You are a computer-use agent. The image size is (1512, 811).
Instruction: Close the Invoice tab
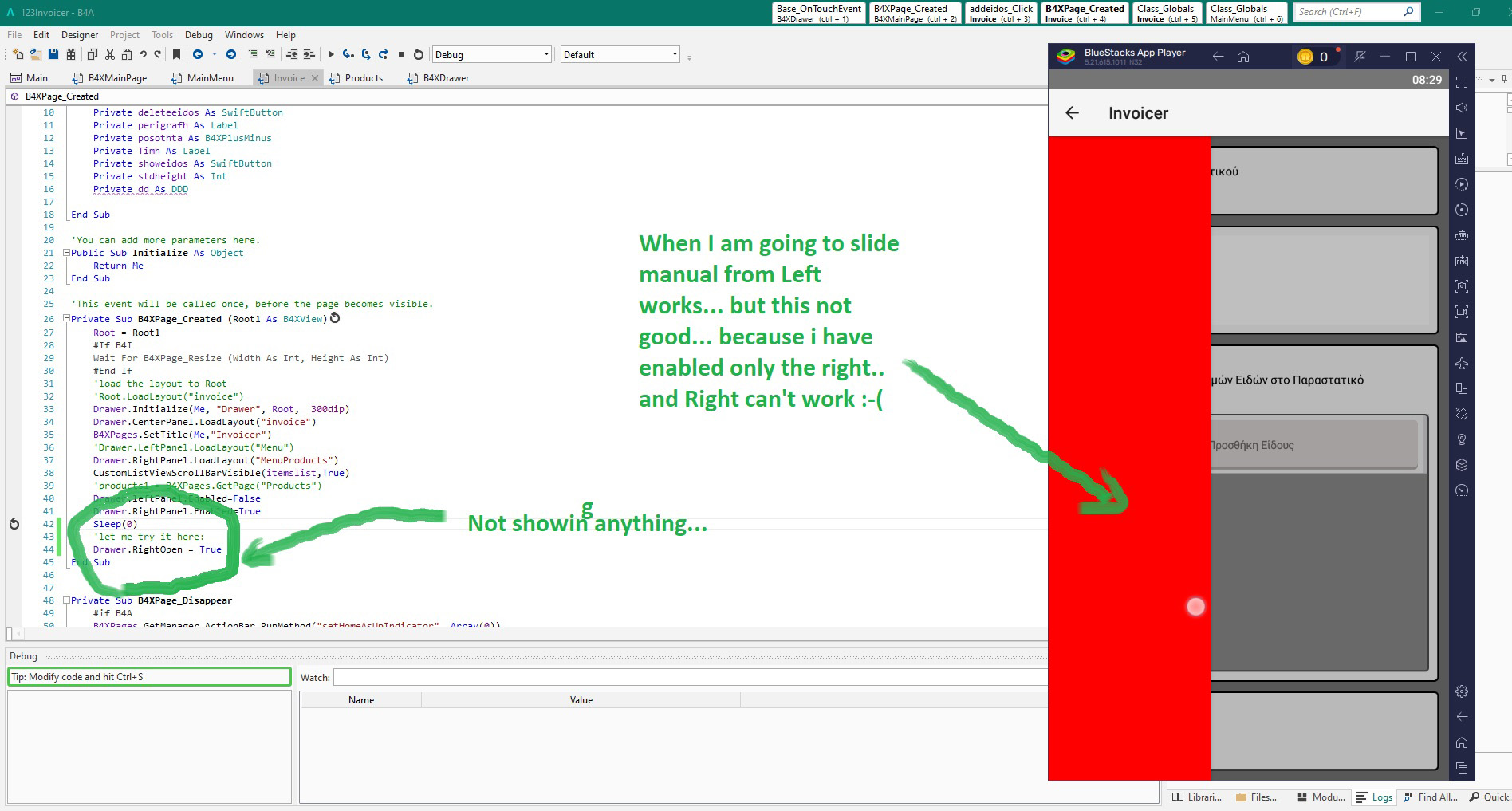315,78
